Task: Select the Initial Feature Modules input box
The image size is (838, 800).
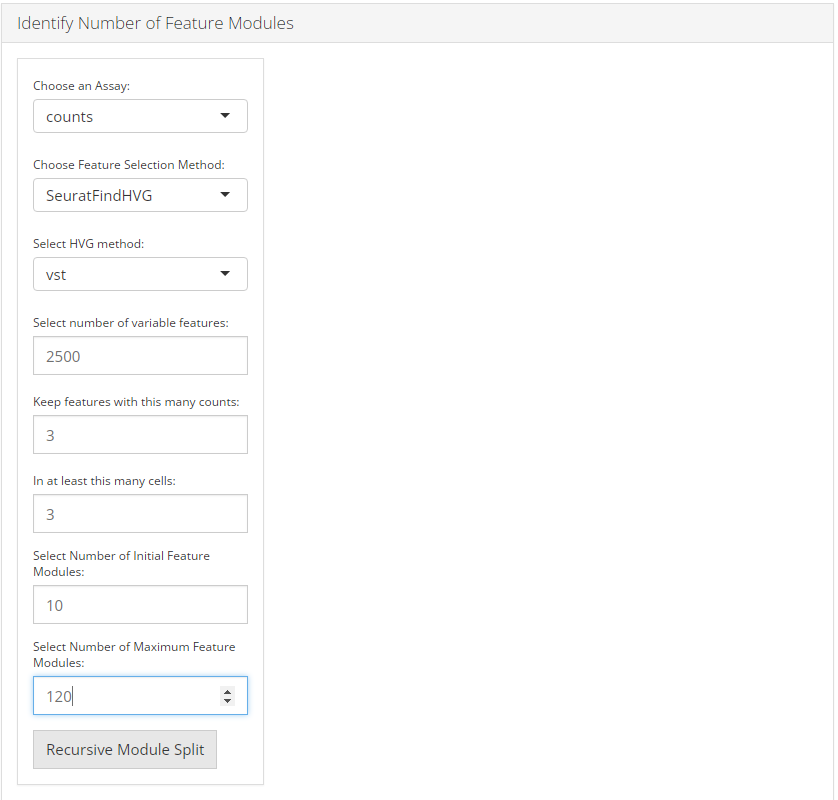Action: click(x=140, y=605)
